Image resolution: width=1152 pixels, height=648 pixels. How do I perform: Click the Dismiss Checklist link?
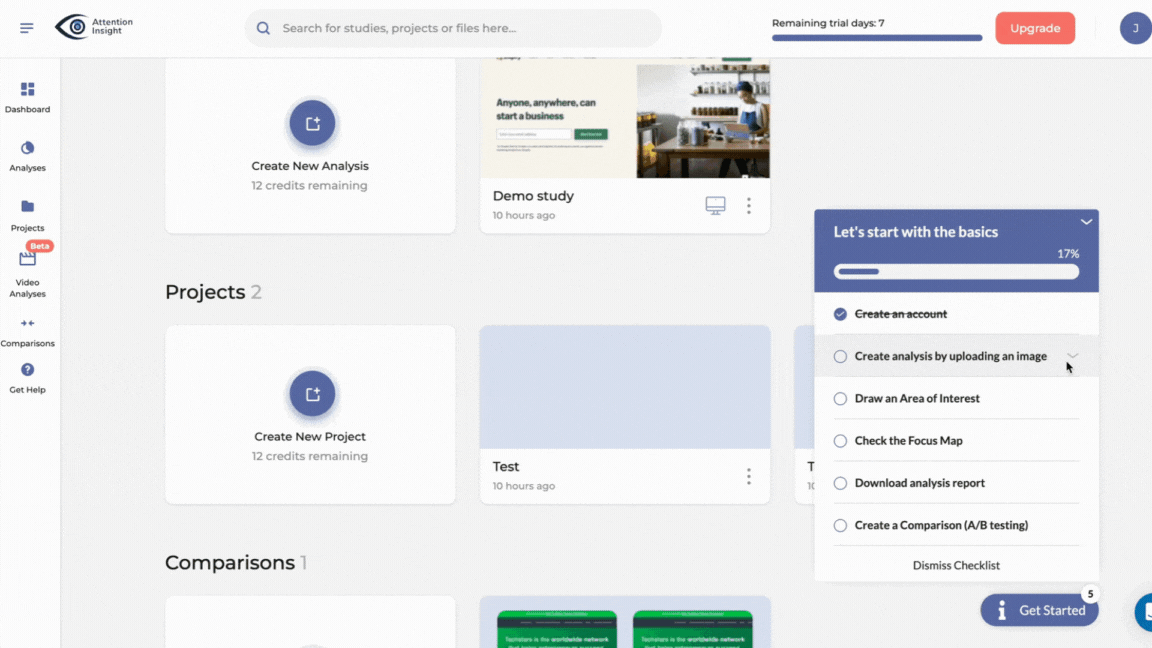[x=955, y=565]
